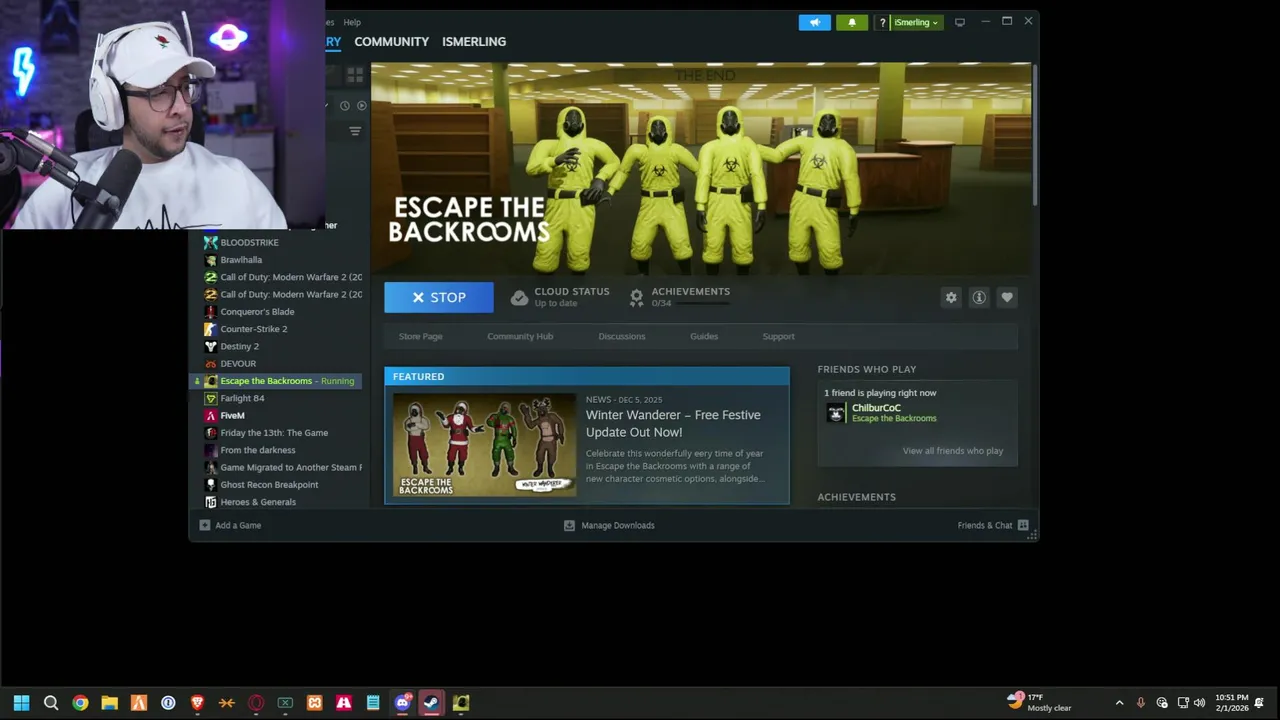The width and height of the screenshot is (1280, 720).
Task: Open Brave browser from taskbar
Action: tap(197, 703)
